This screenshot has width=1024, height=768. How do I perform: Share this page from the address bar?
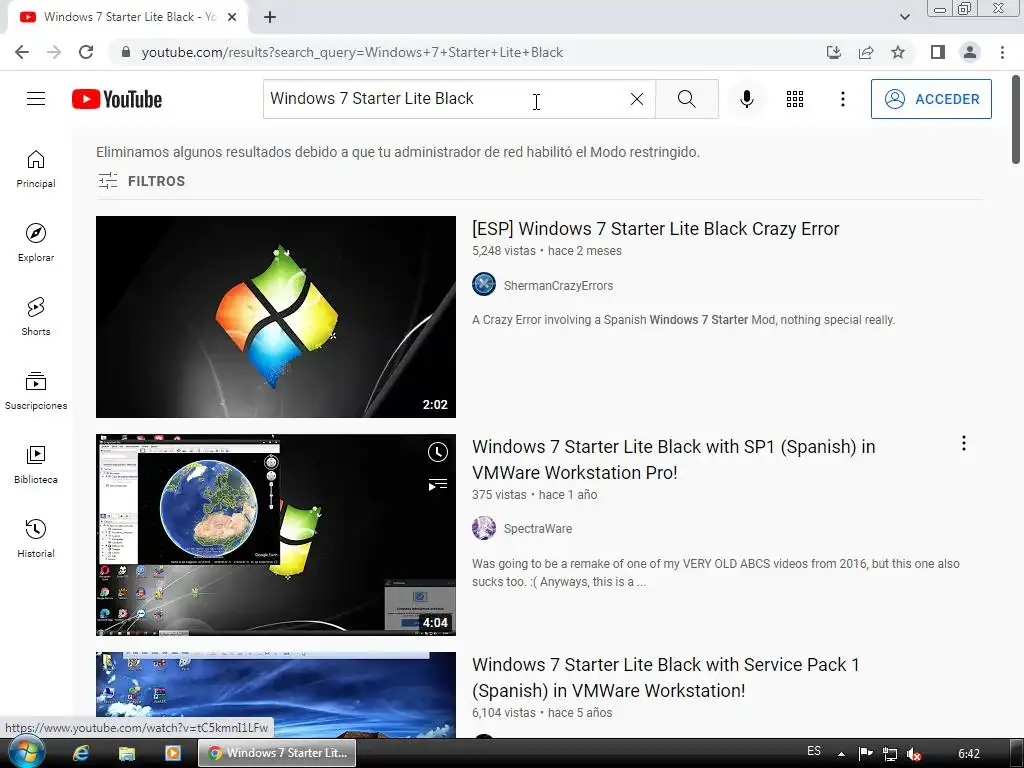(866, 52)
